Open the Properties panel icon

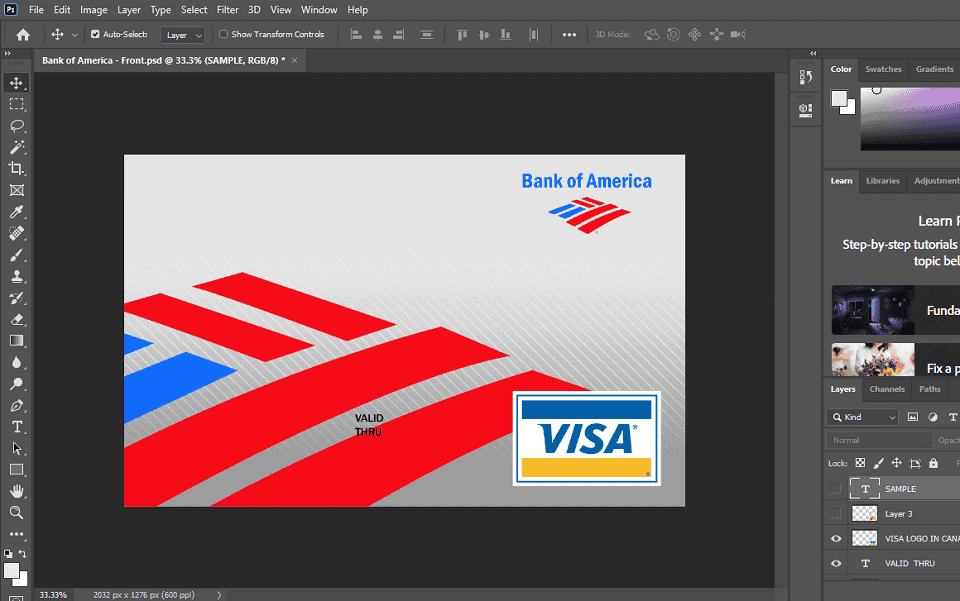(x=806, y=110)
